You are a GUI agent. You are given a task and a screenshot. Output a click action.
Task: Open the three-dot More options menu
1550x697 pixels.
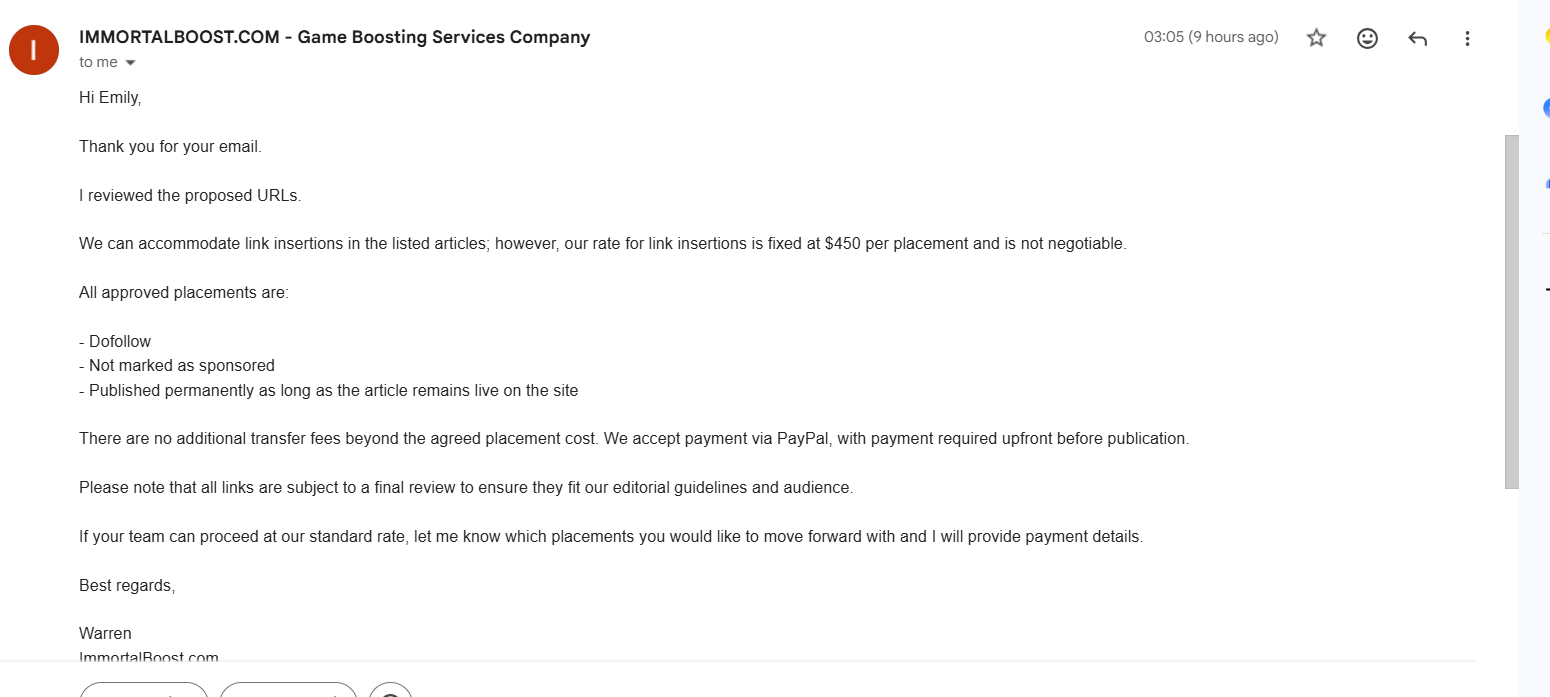1467,38
